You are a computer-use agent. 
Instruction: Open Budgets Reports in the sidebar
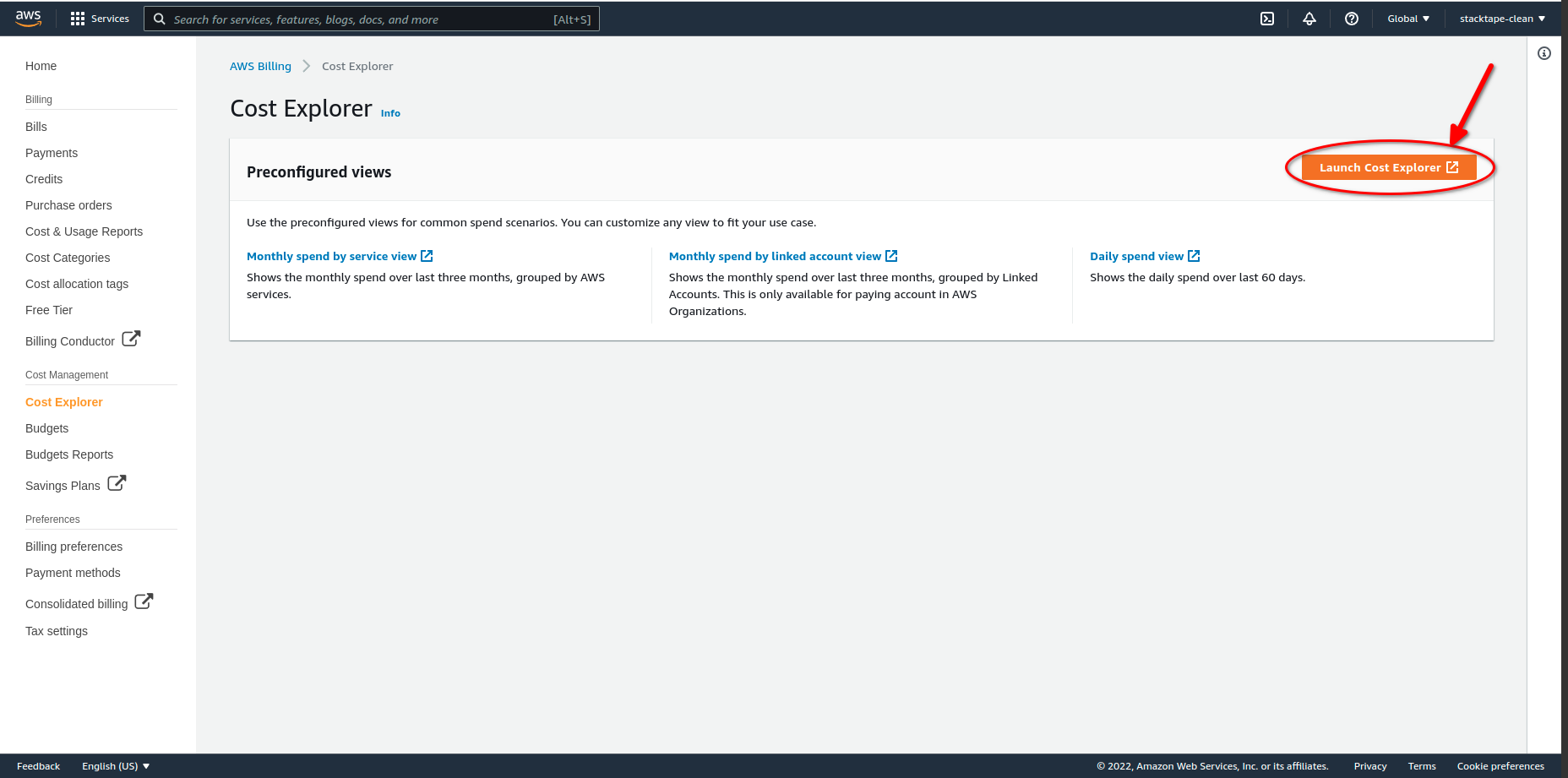tap(69, 454)
